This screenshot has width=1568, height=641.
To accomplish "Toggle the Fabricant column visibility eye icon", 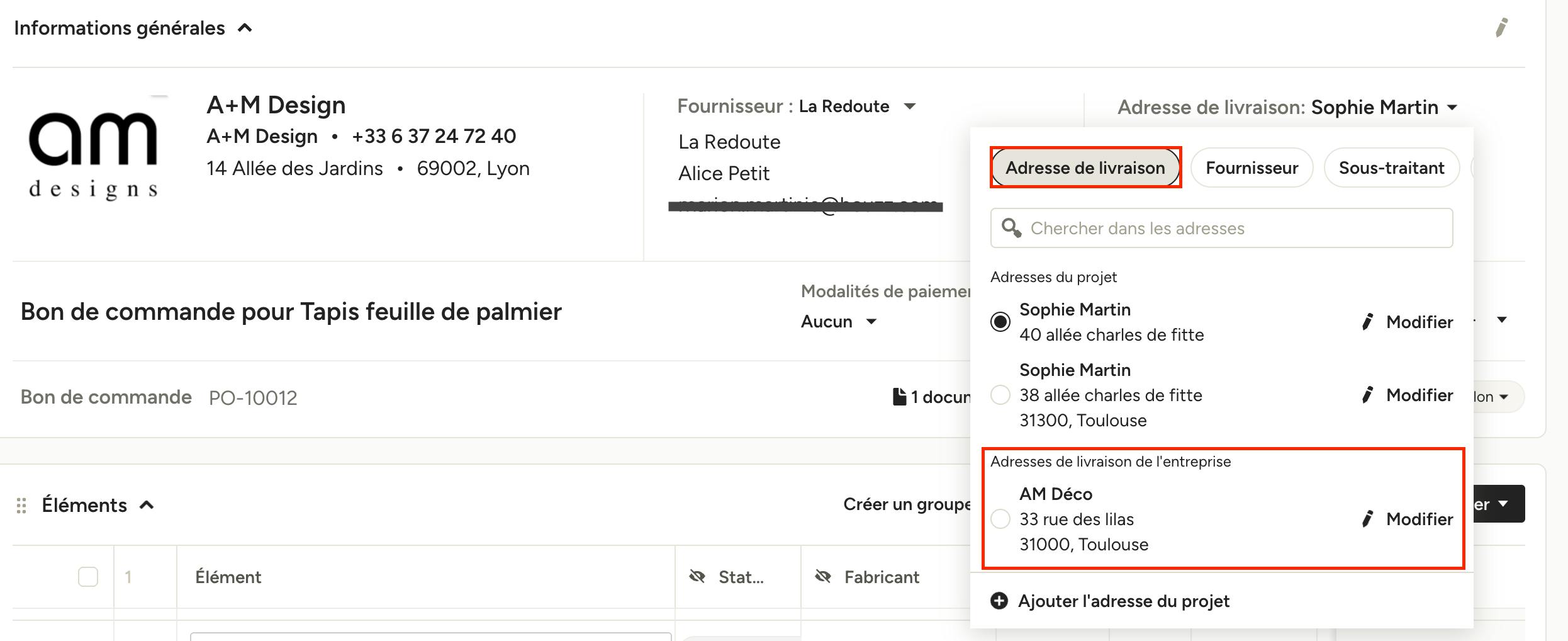I will [823, 576].
